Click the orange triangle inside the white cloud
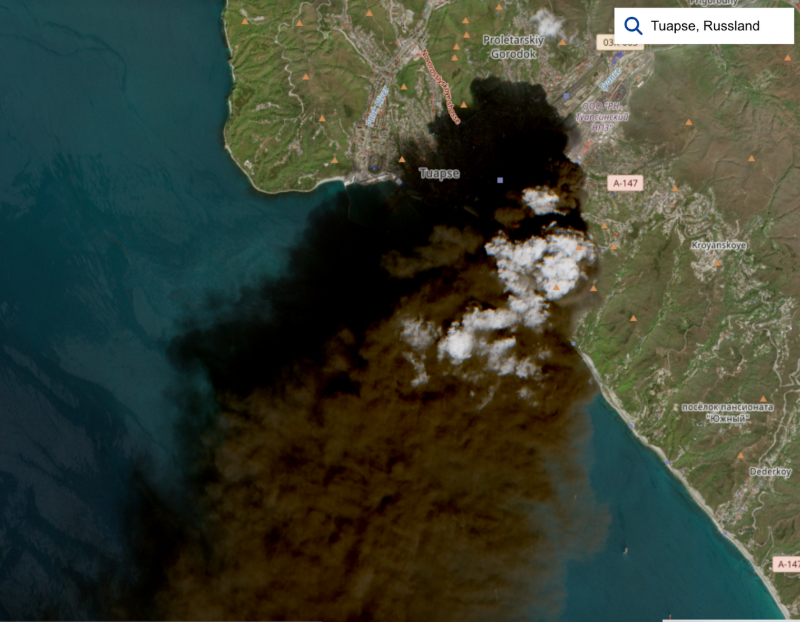 pos(554,288)
